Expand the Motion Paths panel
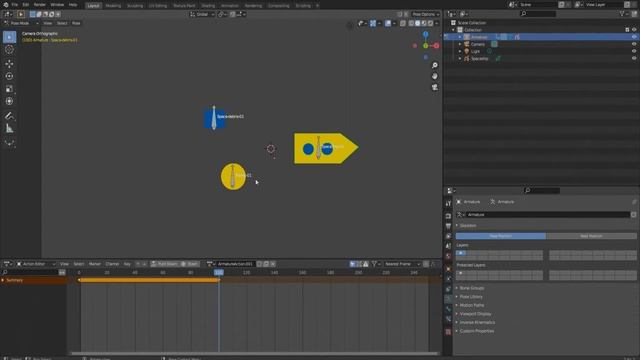 pos(471,305)
